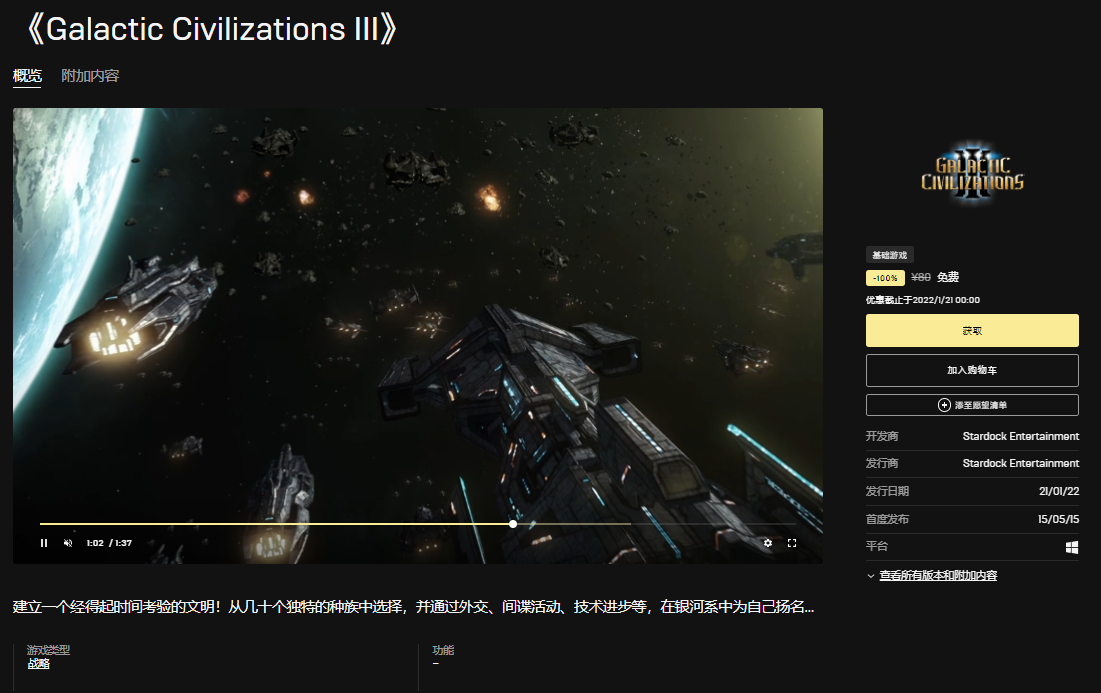Switch to 概览 tab
The height and width of the screenshot is (693, 1101).
point(27,76)
